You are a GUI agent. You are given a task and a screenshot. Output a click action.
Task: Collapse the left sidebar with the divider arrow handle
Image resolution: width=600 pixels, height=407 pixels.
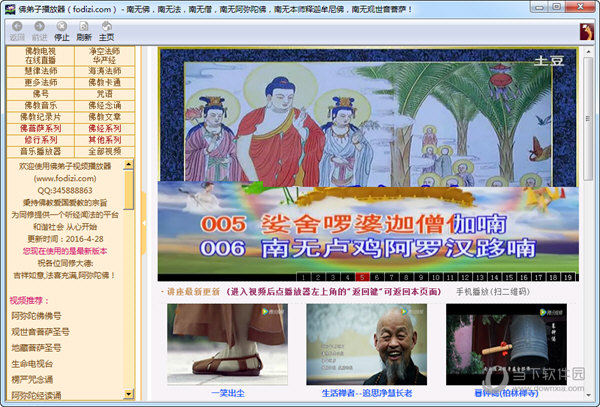tap(144, 223)
